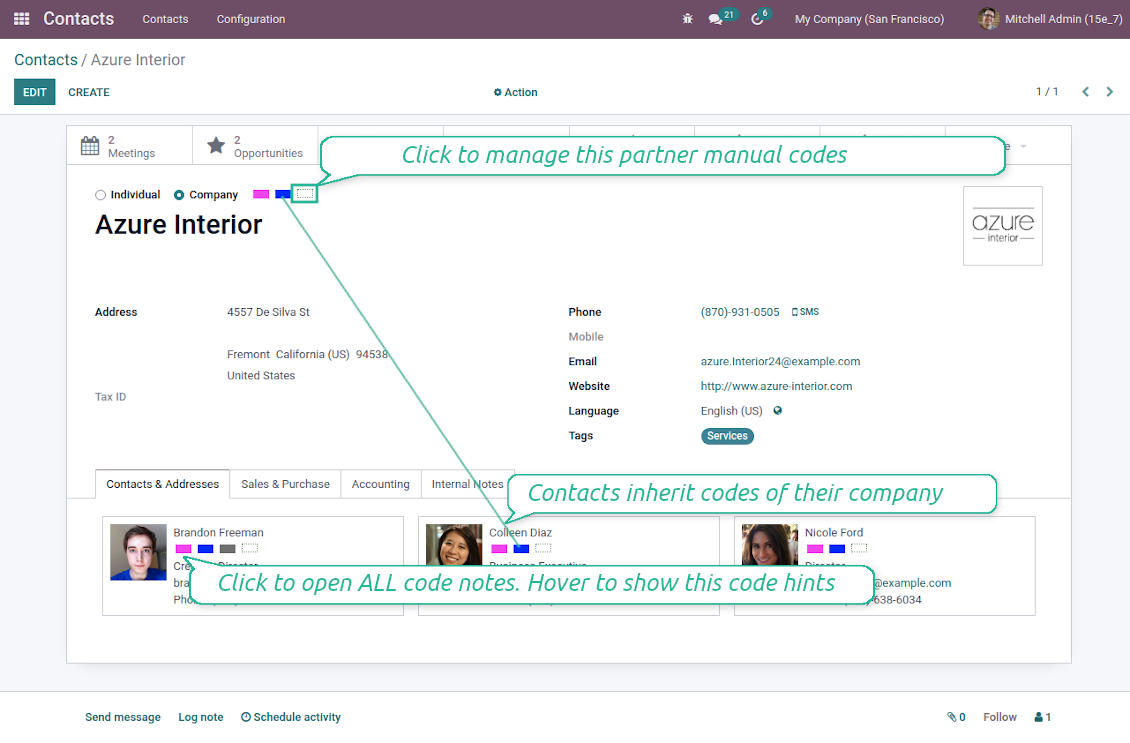Open conversations icon with 21 badge
The image size is (1130, 743).
(716, 19)
